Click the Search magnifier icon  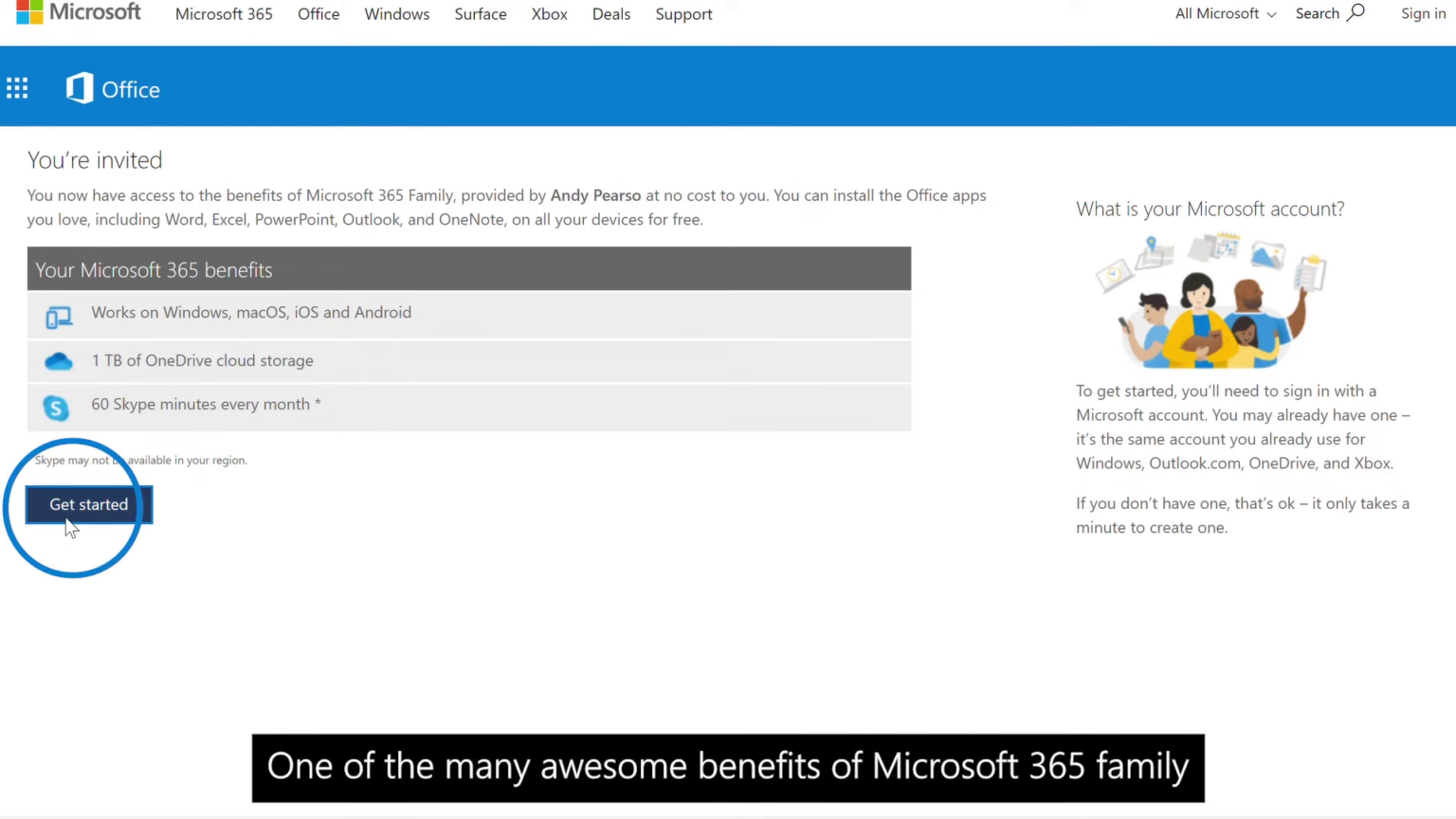[1356, 13]
